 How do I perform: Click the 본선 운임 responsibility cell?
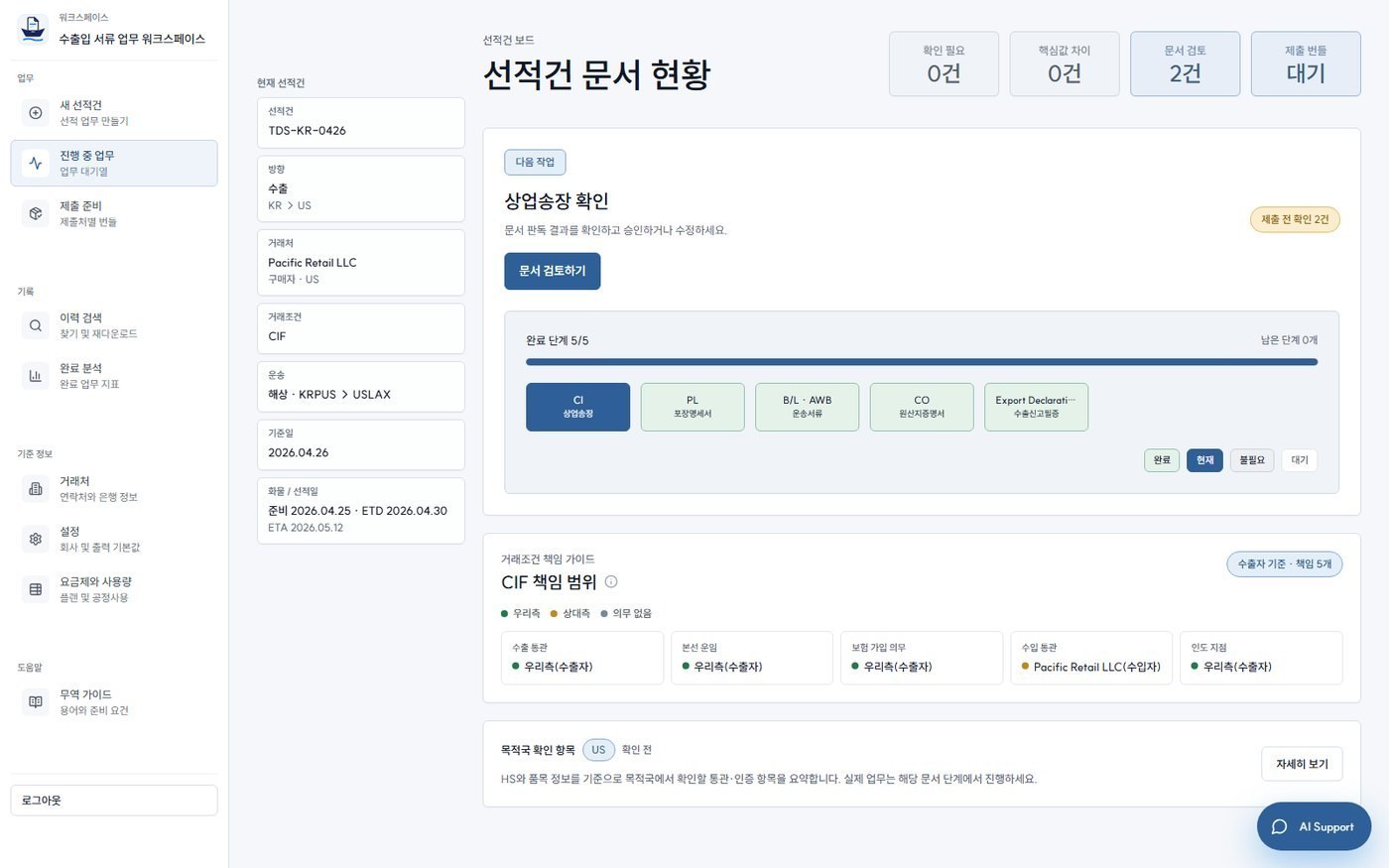point(752,658)
